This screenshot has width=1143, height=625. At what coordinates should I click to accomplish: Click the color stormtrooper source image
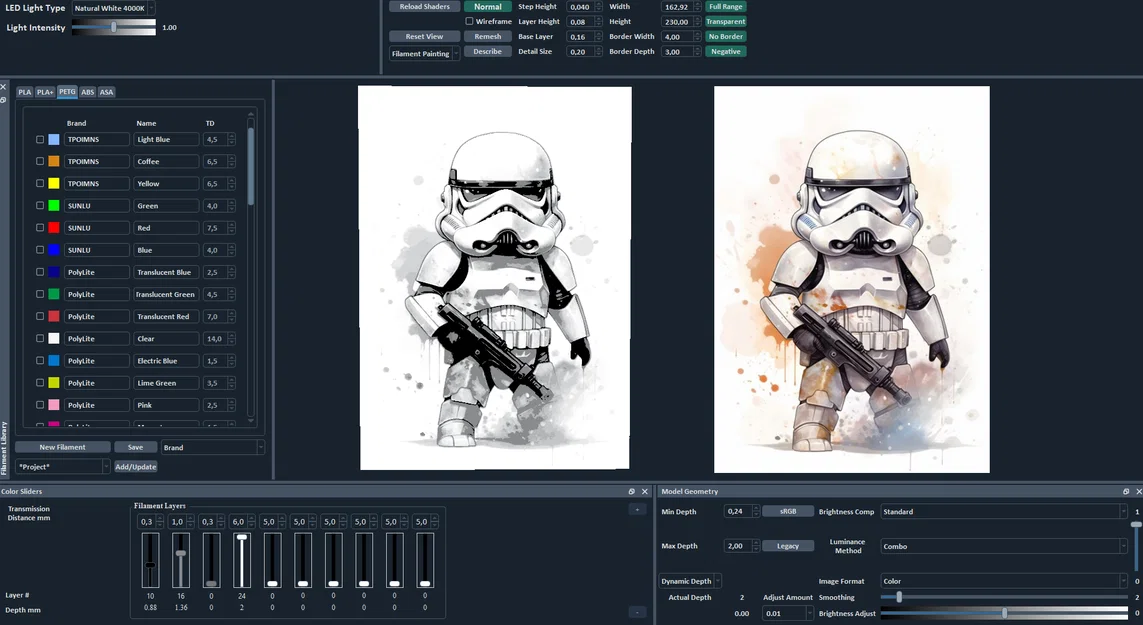pos(851,279)
